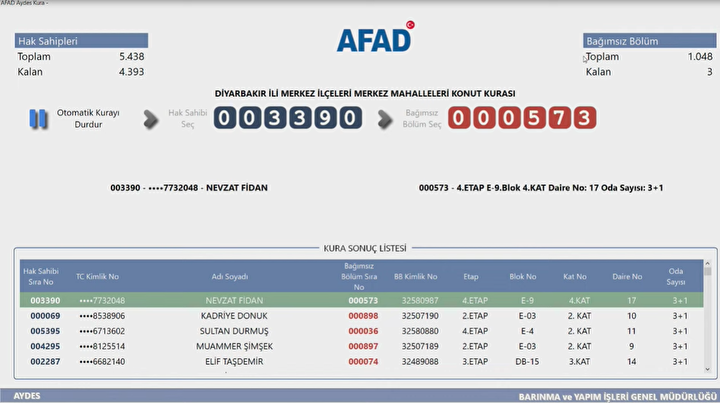The width and height of the screenshot is (720, 403).
Task: Sort by "Adı Soyadı" column header
Action: point(231,276)
